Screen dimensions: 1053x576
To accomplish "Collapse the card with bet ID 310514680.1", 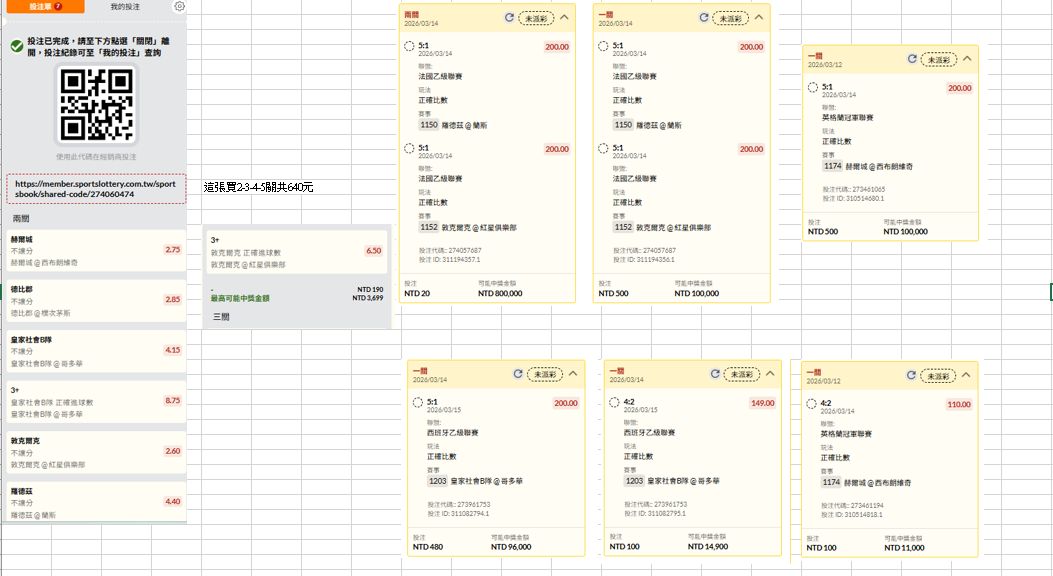I will pos(967,59).
